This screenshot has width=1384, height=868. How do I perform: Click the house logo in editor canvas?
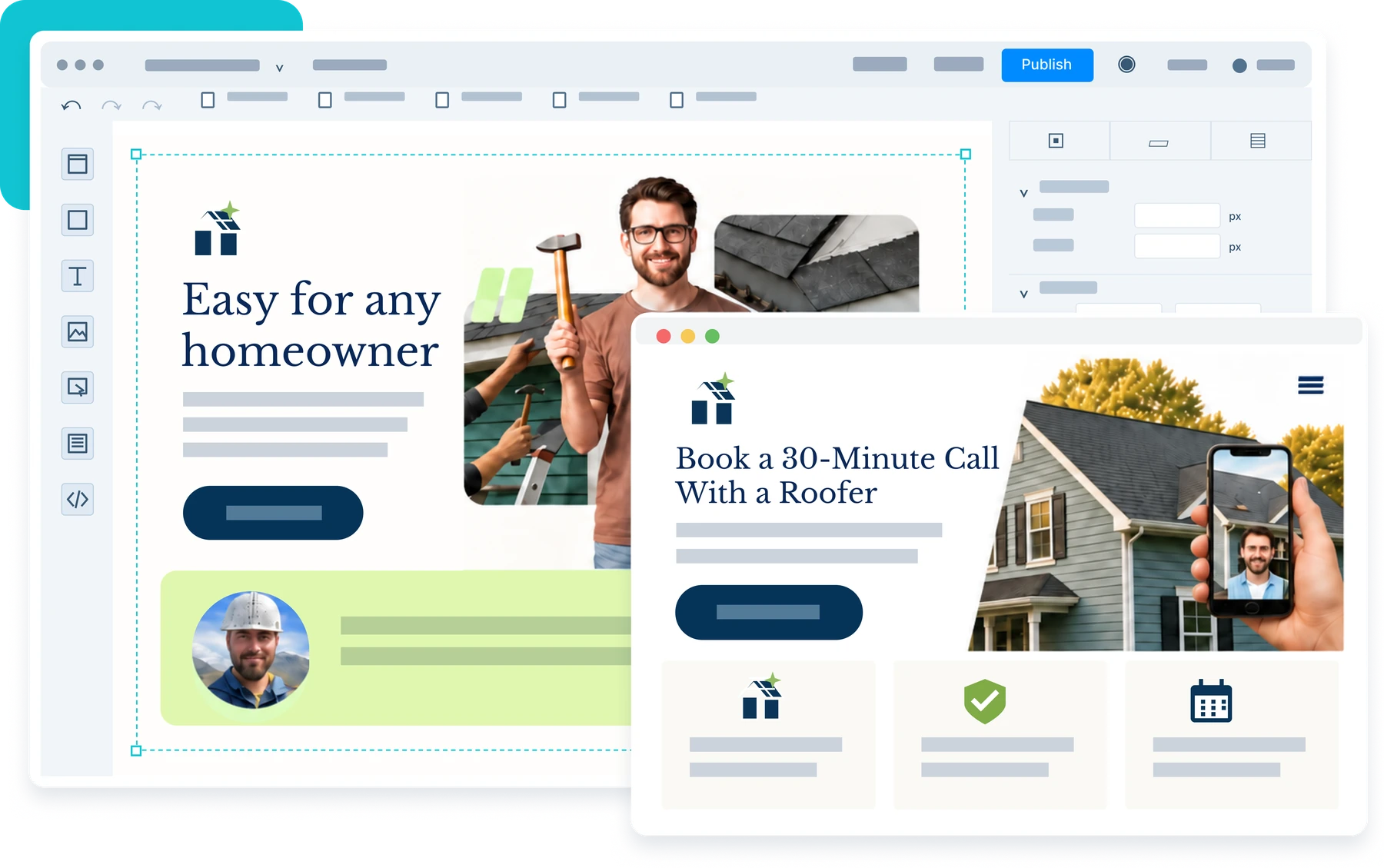[218, 228]
